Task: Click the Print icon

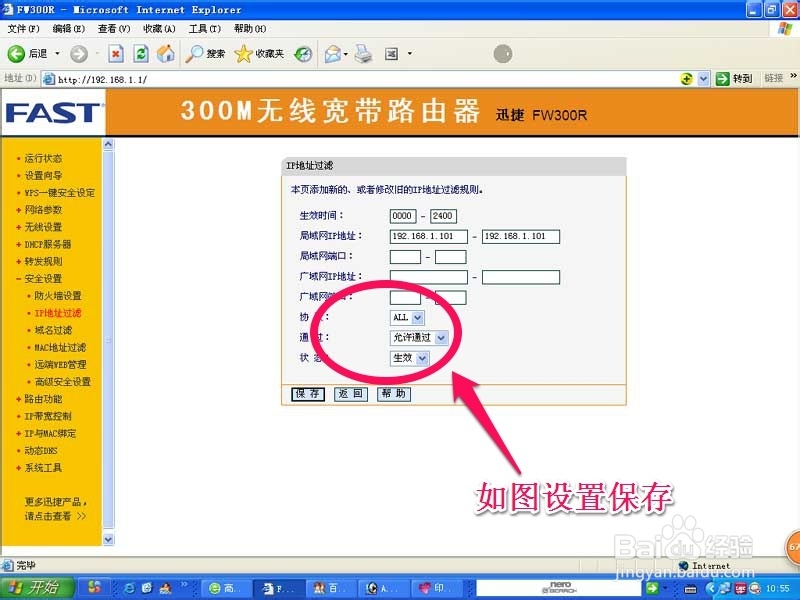Action: [363, 54]
